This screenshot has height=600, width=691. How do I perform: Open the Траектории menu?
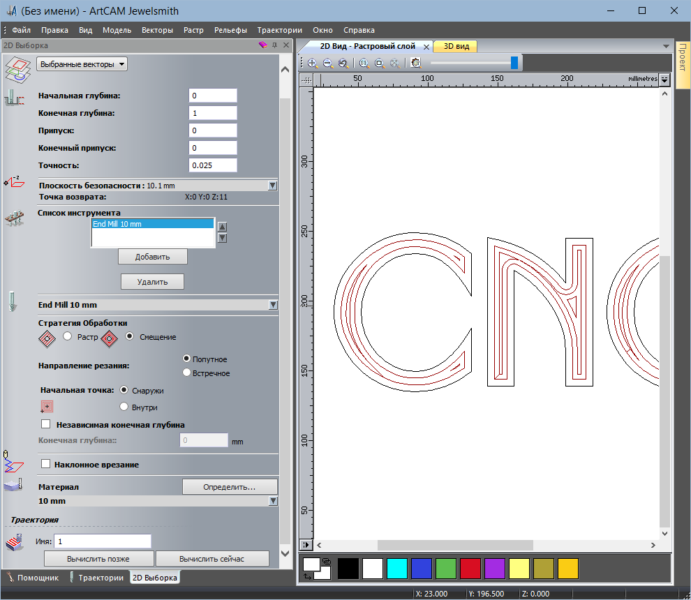coord(280,30)
